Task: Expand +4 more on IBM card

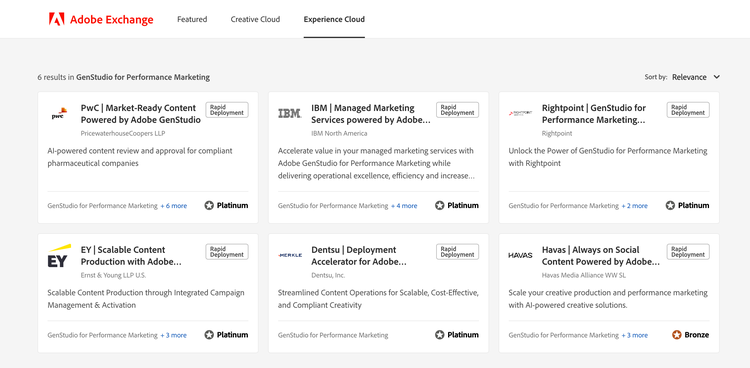Action: tap(404, 206)
